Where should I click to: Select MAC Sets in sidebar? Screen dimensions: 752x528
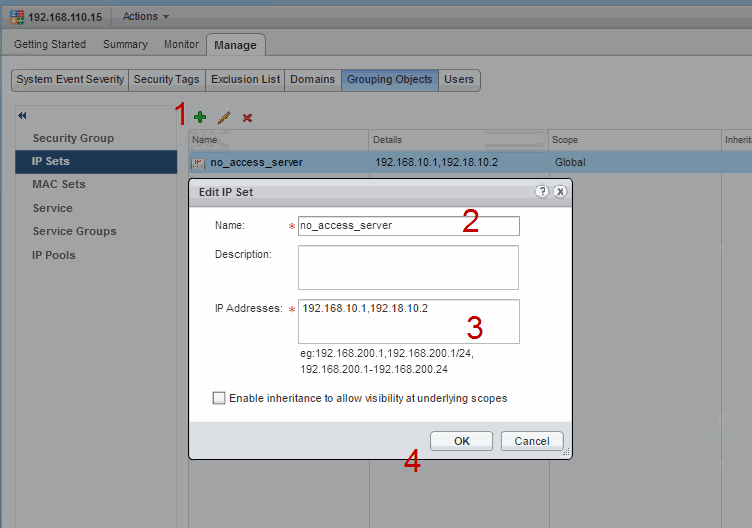click(x=59, y=184)
